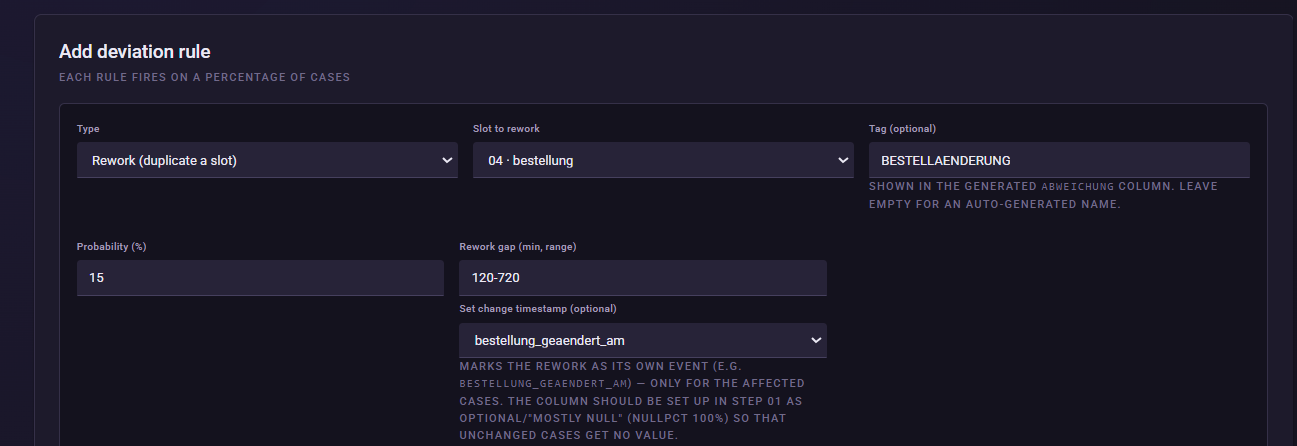
Task: Click the chevron arrow of the Type select
Action: [x=447, y=160]
